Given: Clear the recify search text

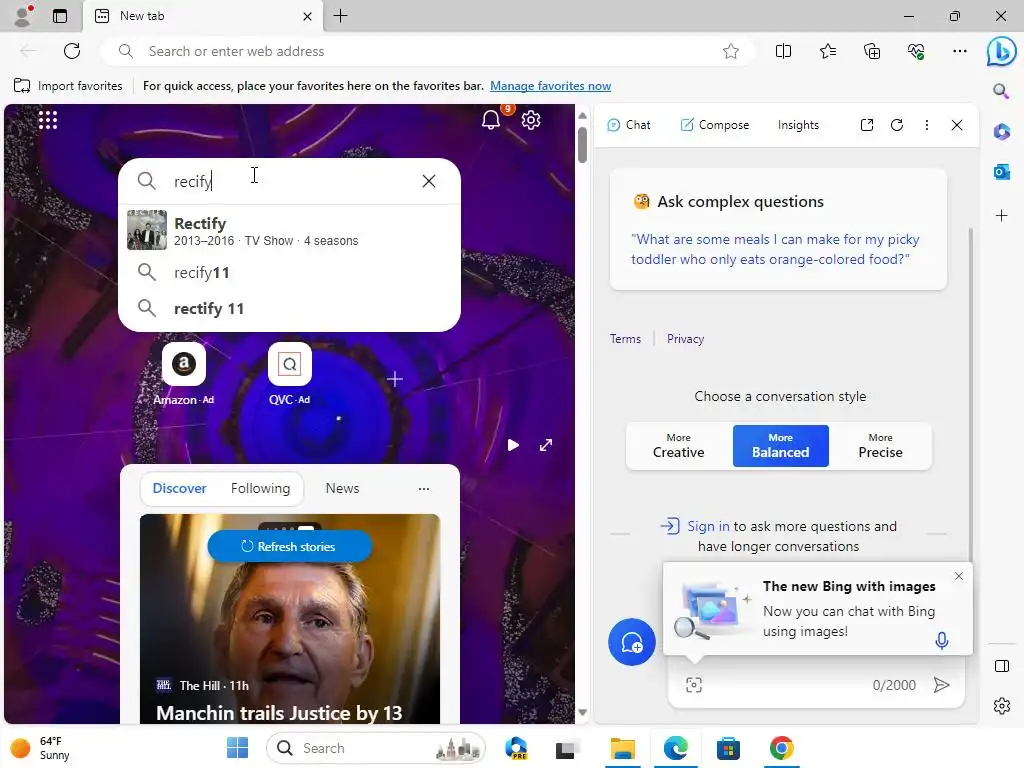Looking at the screenshot, I should pyautogui.click(x=428, y=181).
